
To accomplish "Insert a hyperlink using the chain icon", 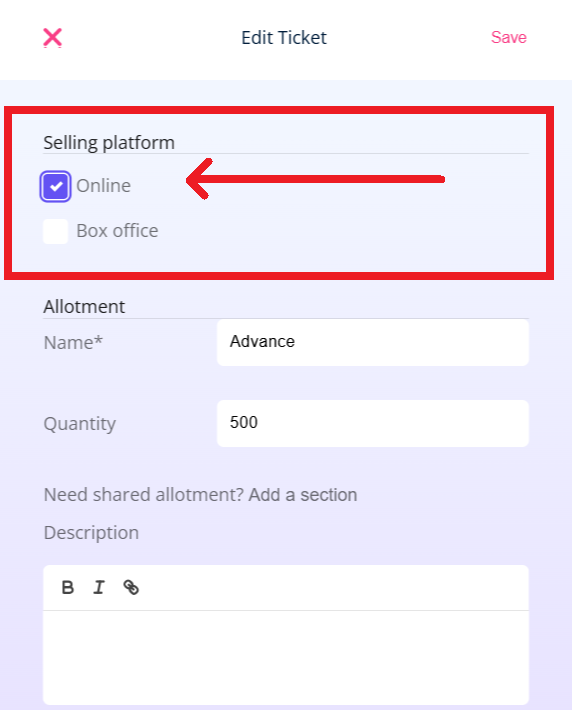I will (x=131, y=587).
